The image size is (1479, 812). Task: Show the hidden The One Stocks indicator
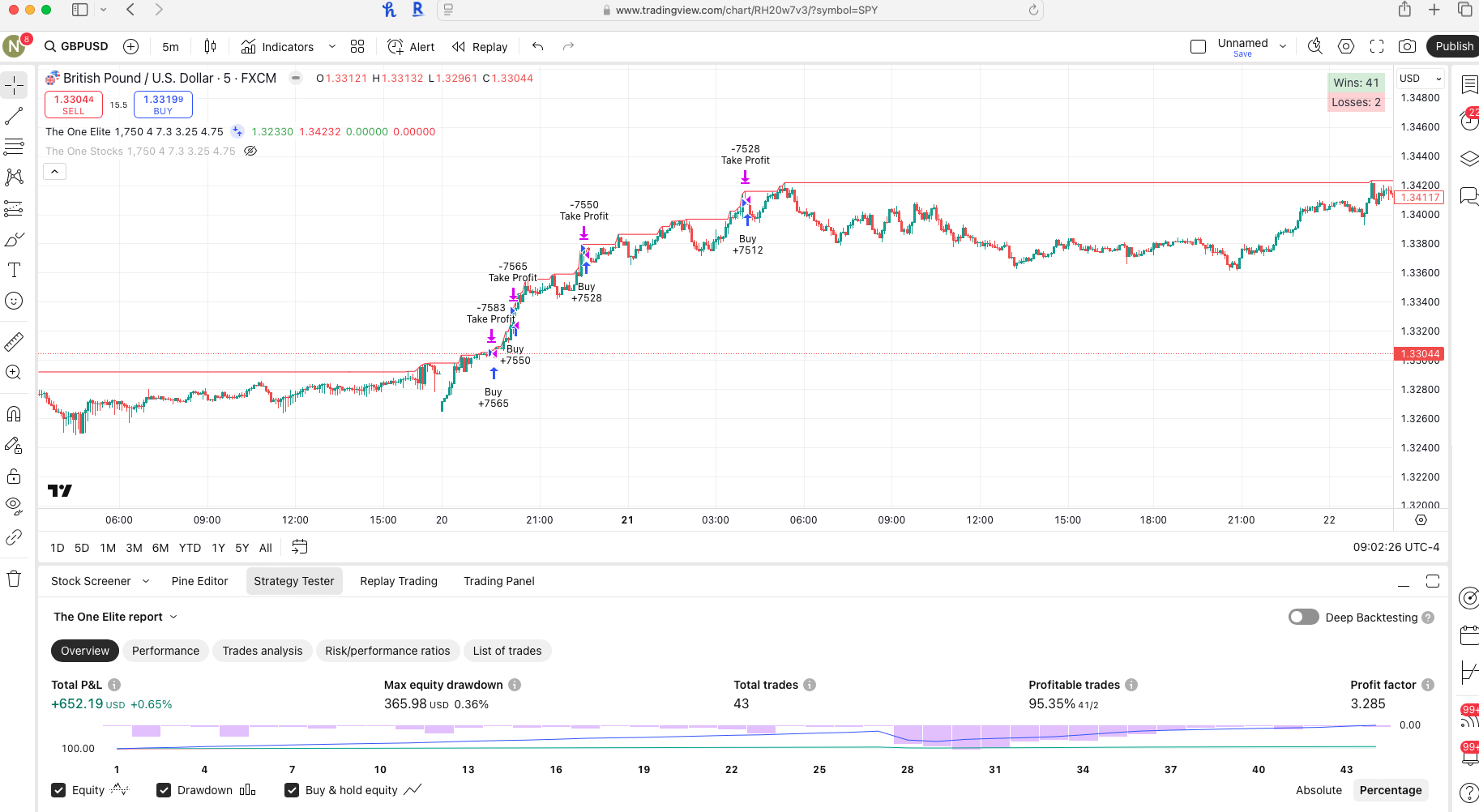click(250, 151)
